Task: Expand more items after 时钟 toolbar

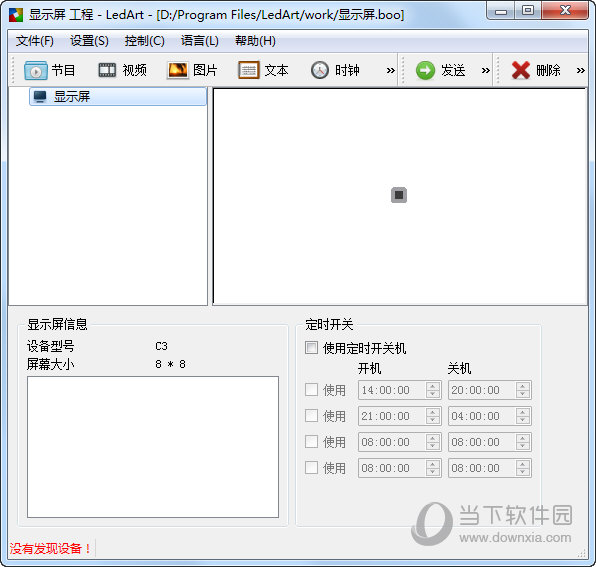Action: [x=390, y=70]
